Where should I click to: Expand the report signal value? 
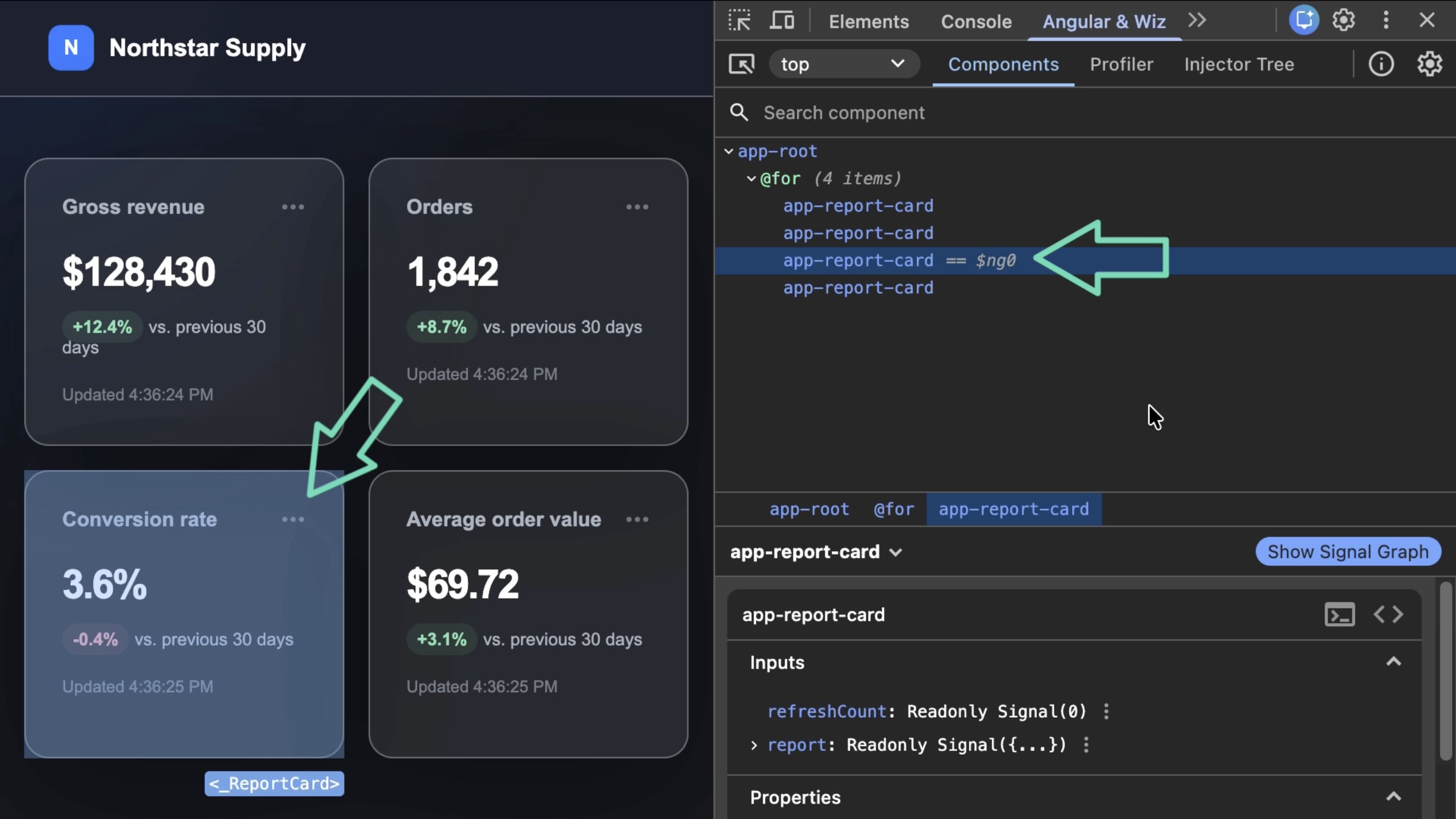click(x=754, y=745)
